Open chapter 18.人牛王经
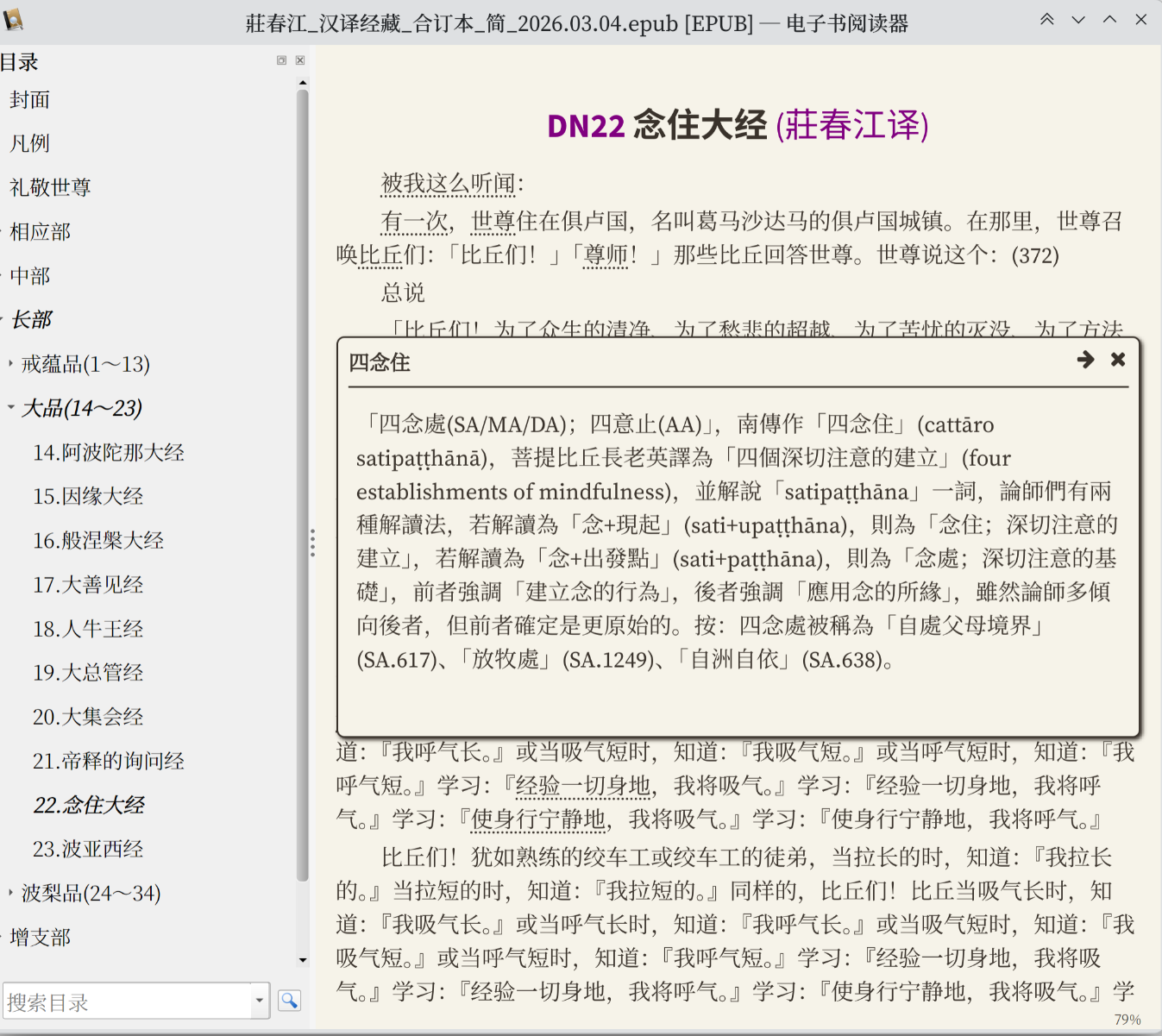Screen dimensions: 1162x1036 pyautogui.click(x=88, y=629)
